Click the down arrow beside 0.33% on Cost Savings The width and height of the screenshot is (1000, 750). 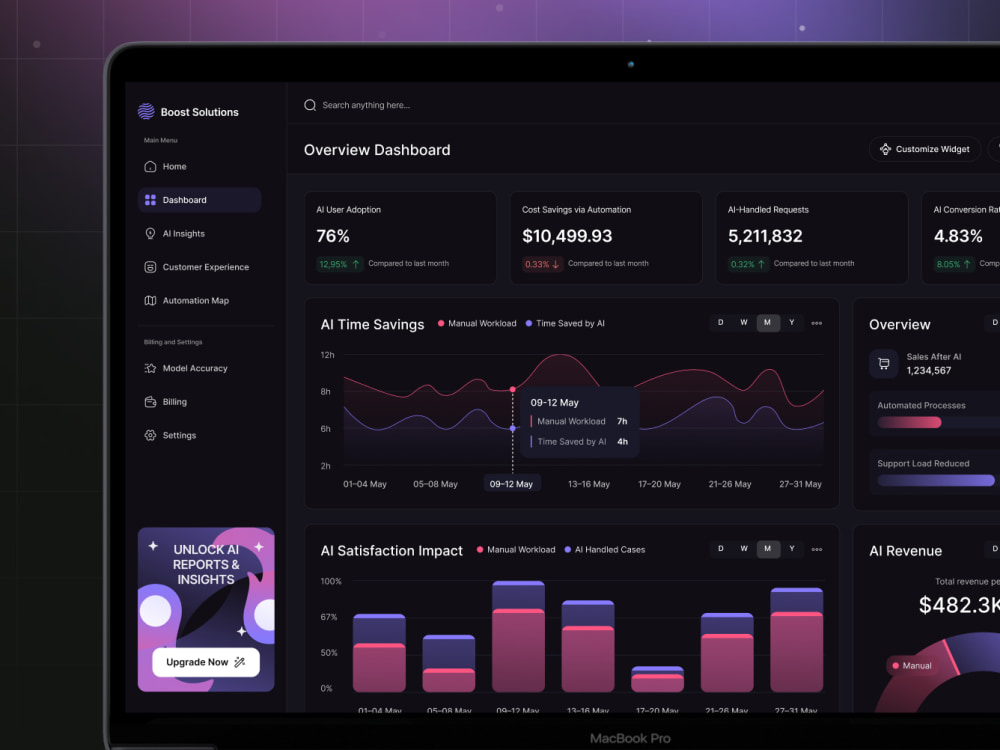point(555,264)
